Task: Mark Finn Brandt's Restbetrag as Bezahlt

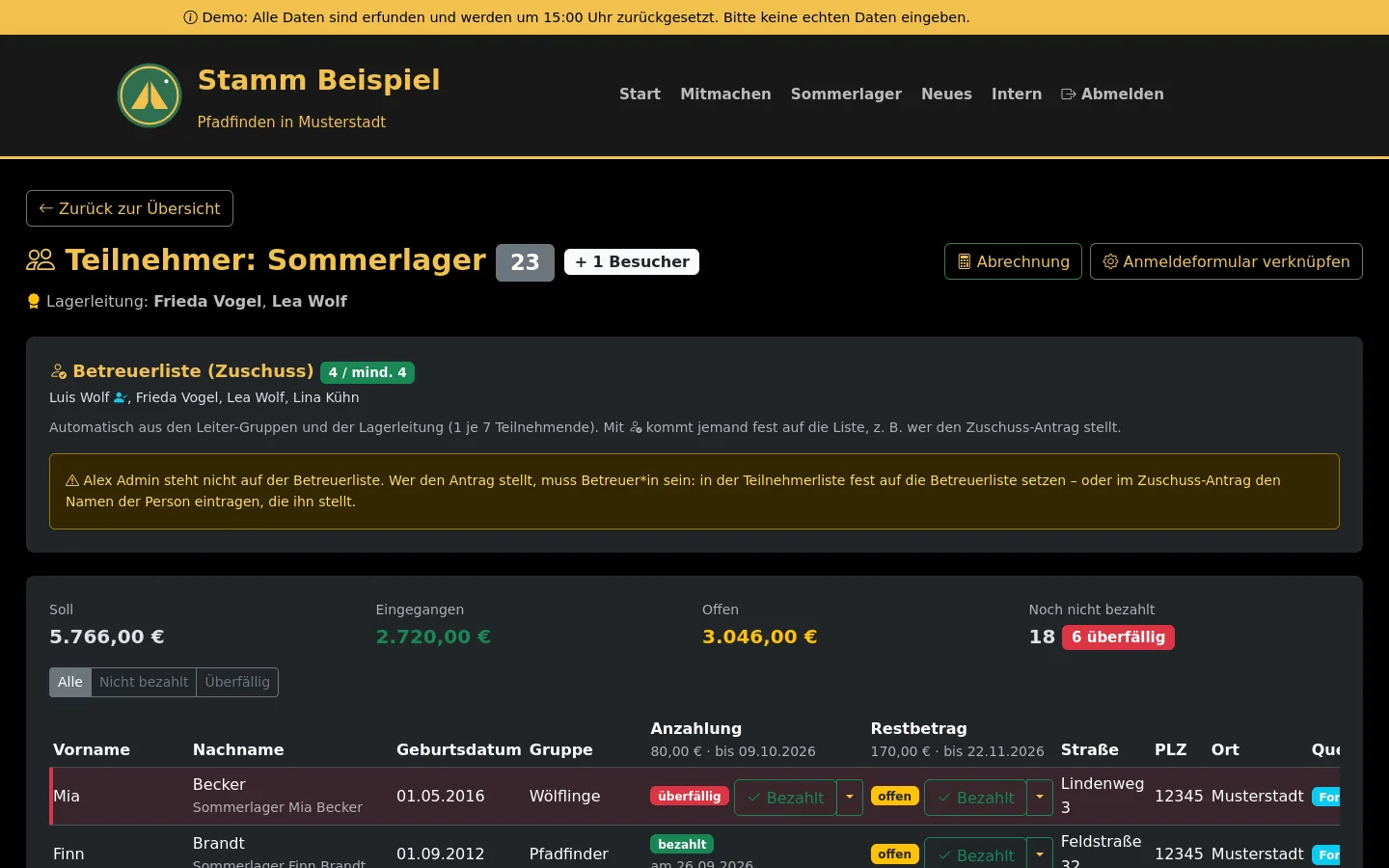Action: pyautogui.click(x=975, y=854)
